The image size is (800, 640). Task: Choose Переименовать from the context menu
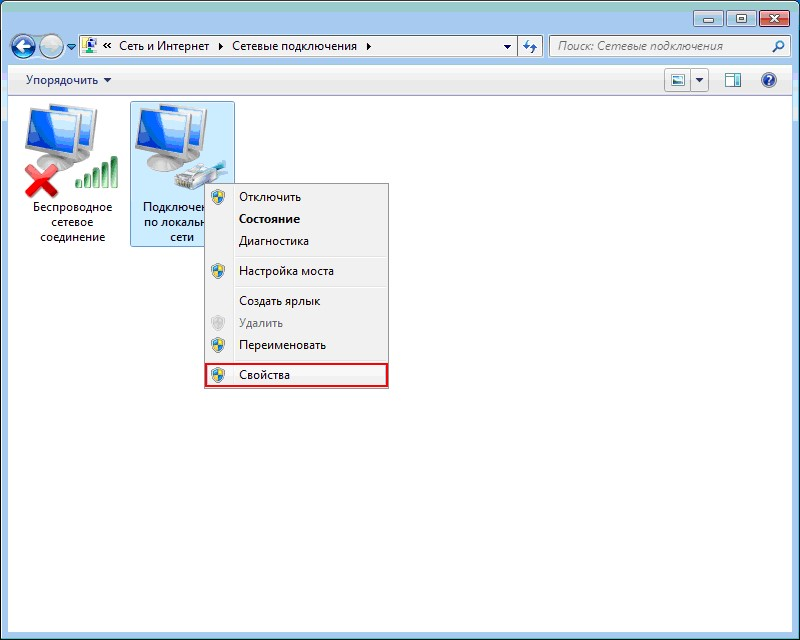(282, 345)
